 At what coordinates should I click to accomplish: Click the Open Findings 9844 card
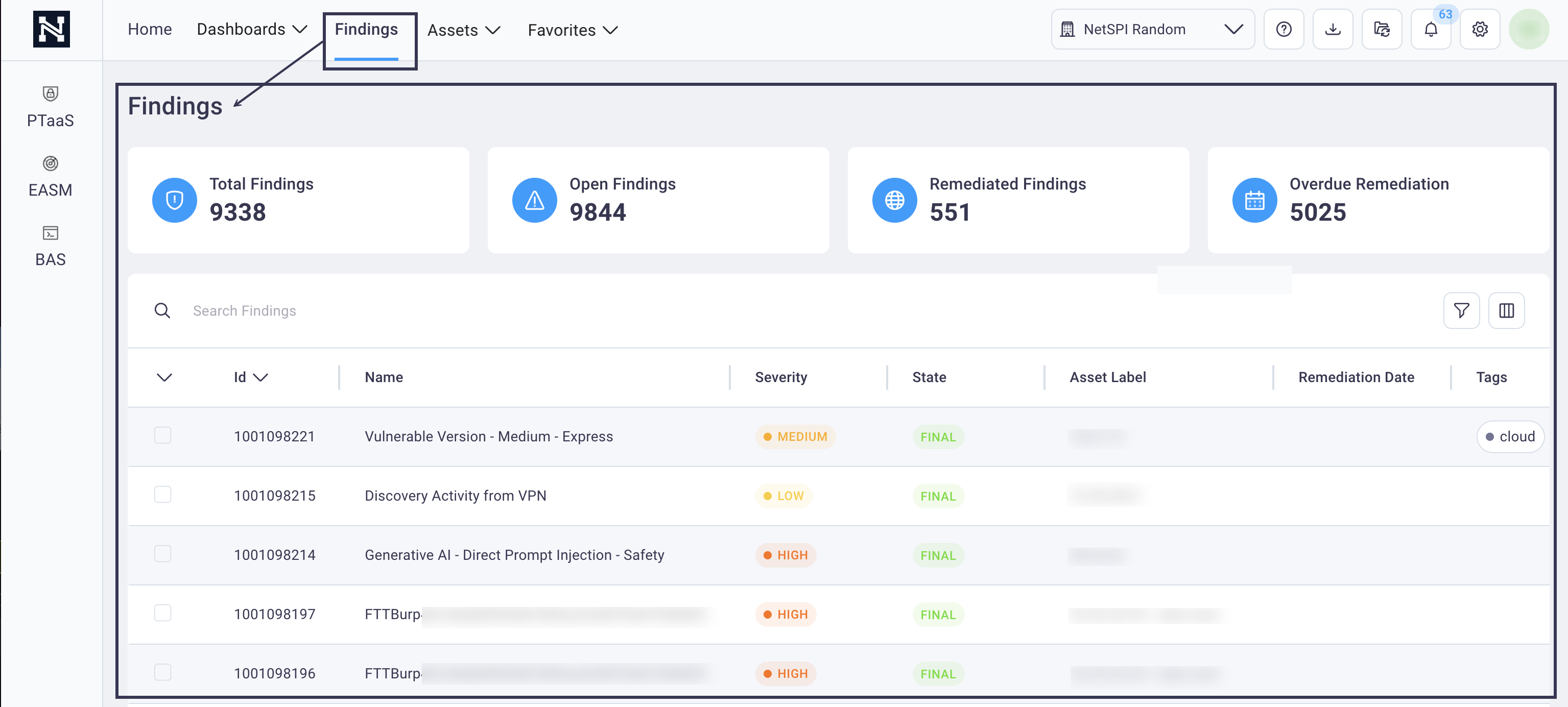[658, 200]
